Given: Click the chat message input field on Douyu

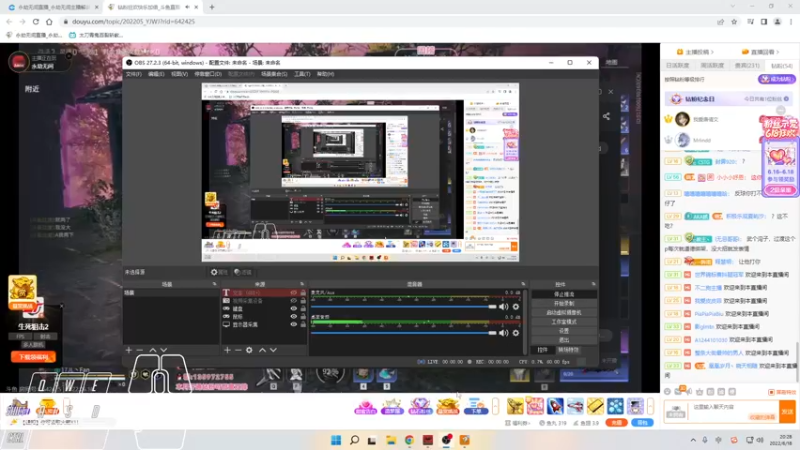Looking at the screenshot, I should pos(734,412).
